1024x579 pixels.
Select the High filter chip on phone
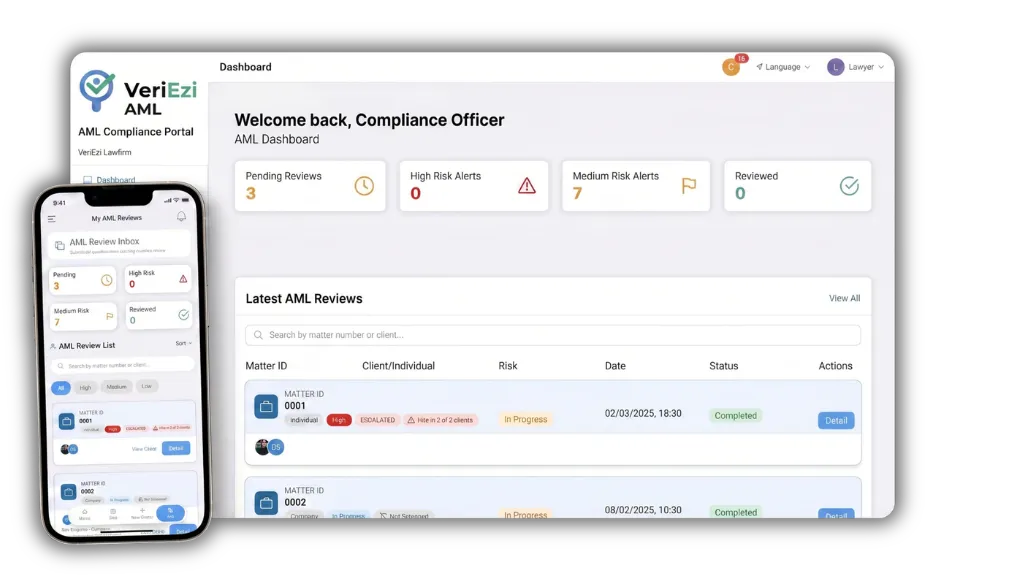coord(85,388)
